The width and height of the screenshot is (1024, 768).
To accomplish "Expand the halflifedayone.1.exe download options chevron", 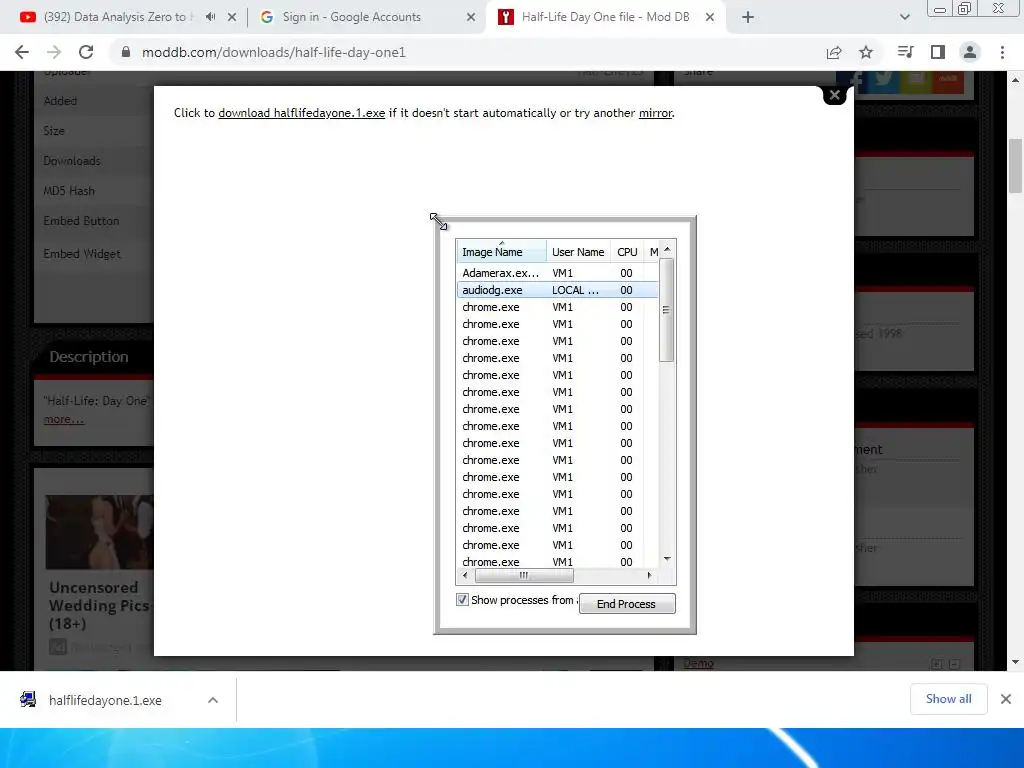I will pyautogui.click(x=213, y=700).
